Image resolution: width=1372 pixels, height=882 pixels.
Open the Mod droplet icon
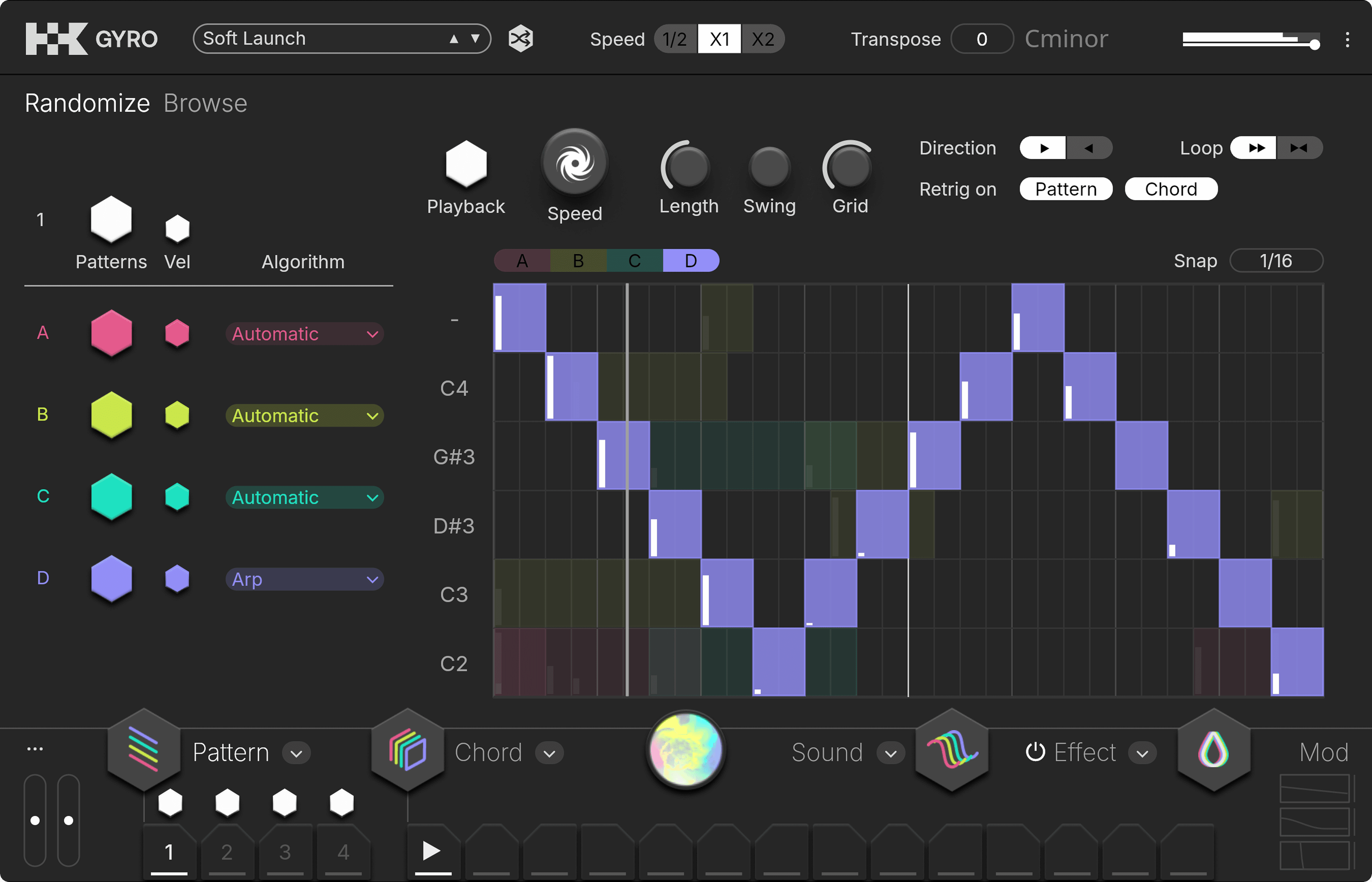pyautogui.click(x=1213, y=752)
